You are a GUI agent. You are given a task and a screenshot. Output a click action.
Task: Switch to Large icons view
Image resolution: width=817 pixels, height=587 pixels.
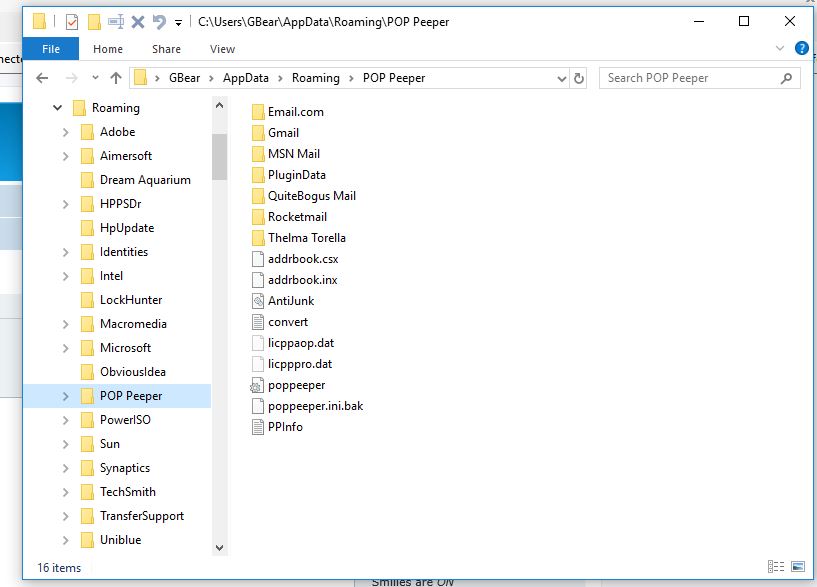(x=798, y=566)
